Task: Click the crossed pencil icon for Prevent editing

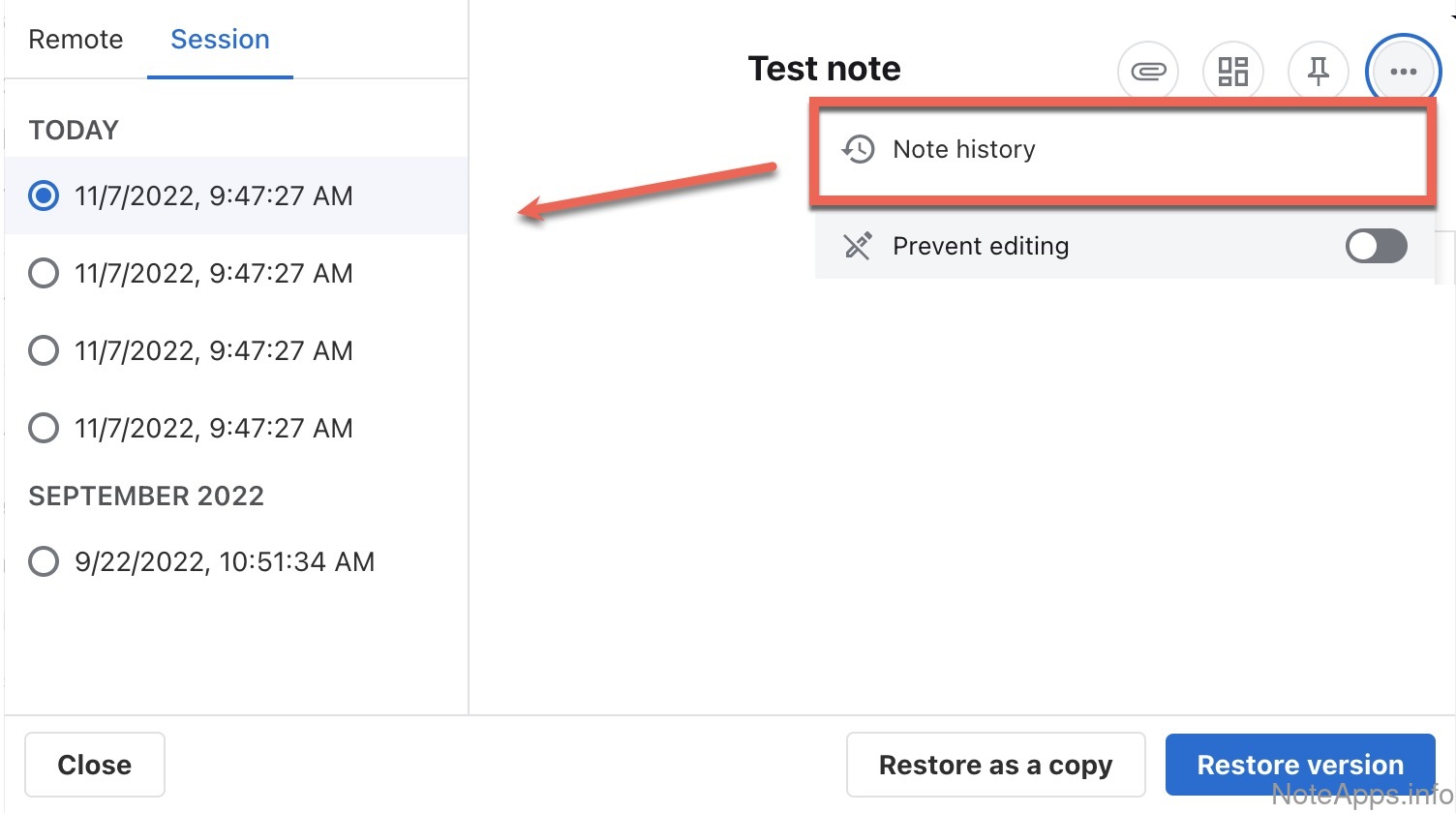Action: coord(858,246)
